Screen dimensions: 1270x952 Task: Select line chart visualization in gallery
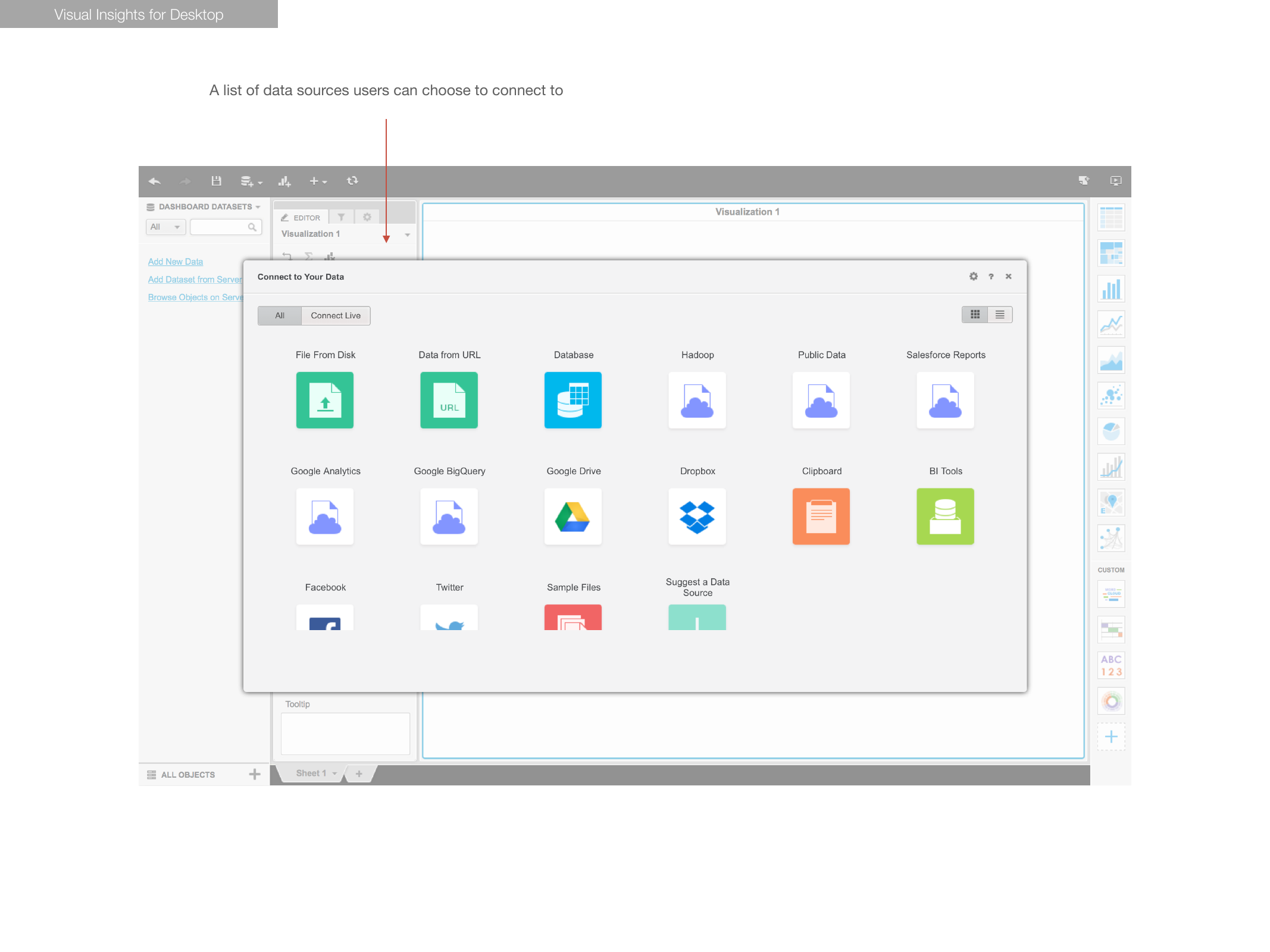point(1111,325)
